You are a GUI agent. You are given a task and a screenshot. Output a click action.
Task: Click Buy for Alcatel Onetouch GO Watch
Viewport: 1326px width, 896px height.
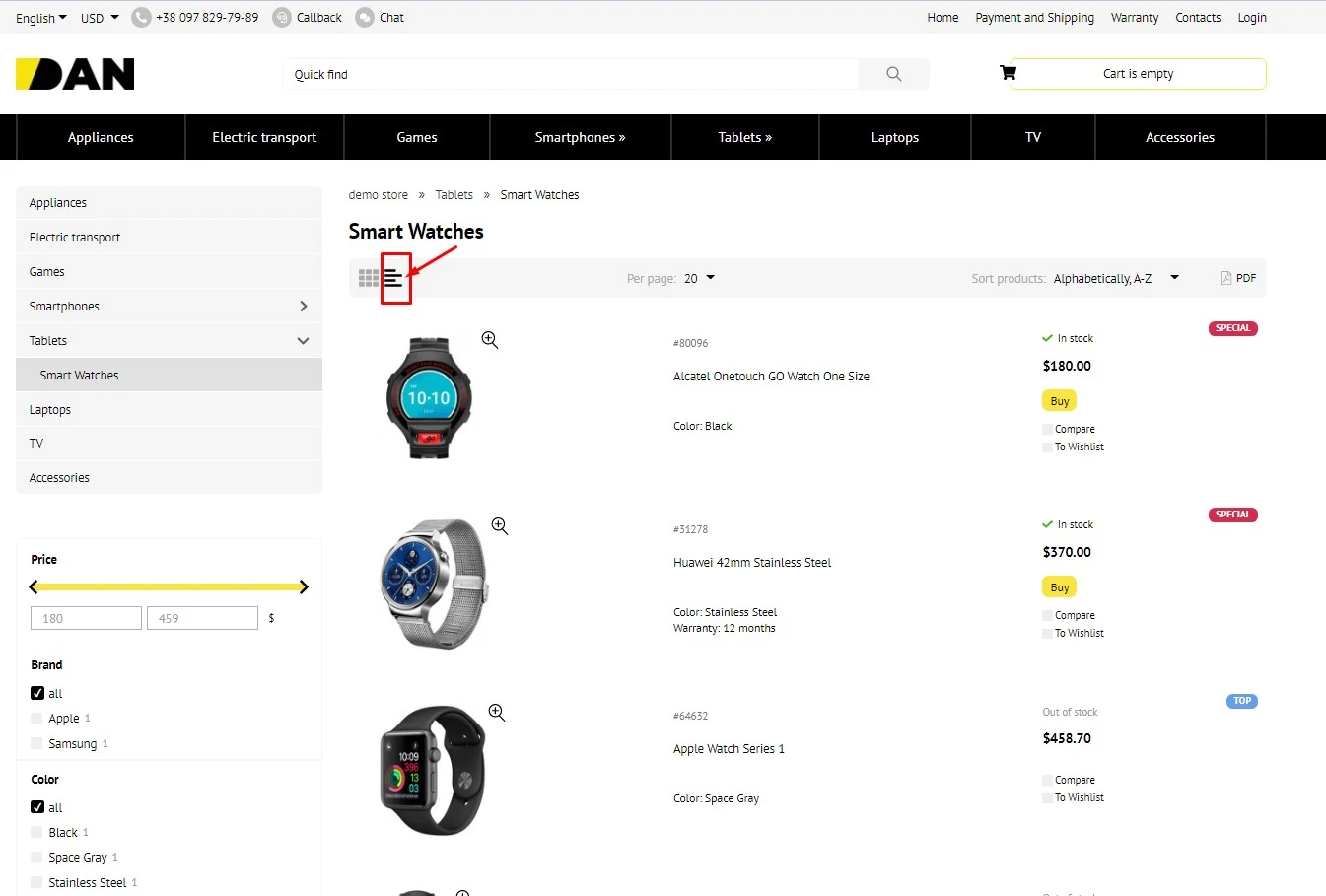tap(1058, 400)
